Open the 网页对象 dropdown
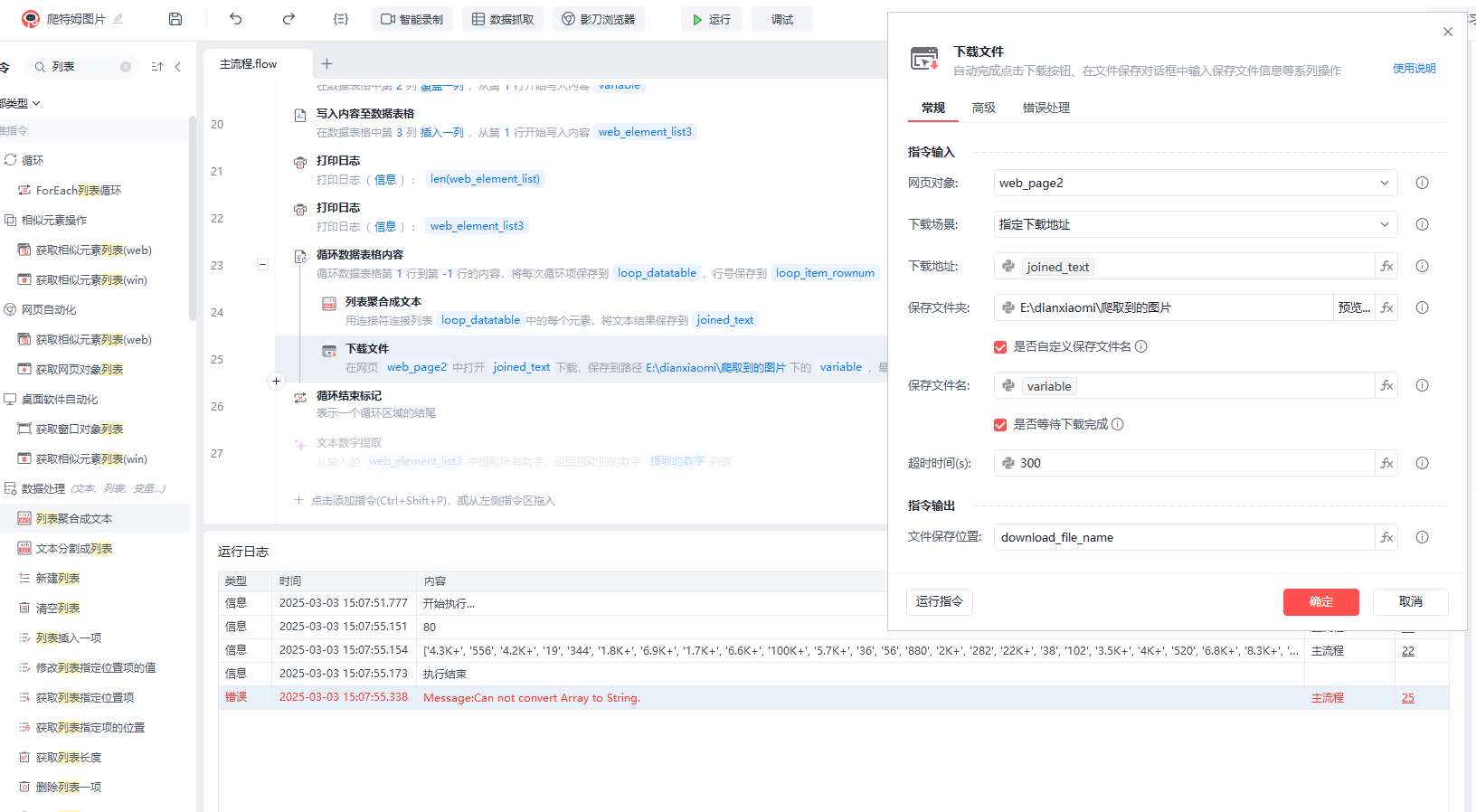Screen dimensions: 1476x812 tap(1195, 183)
